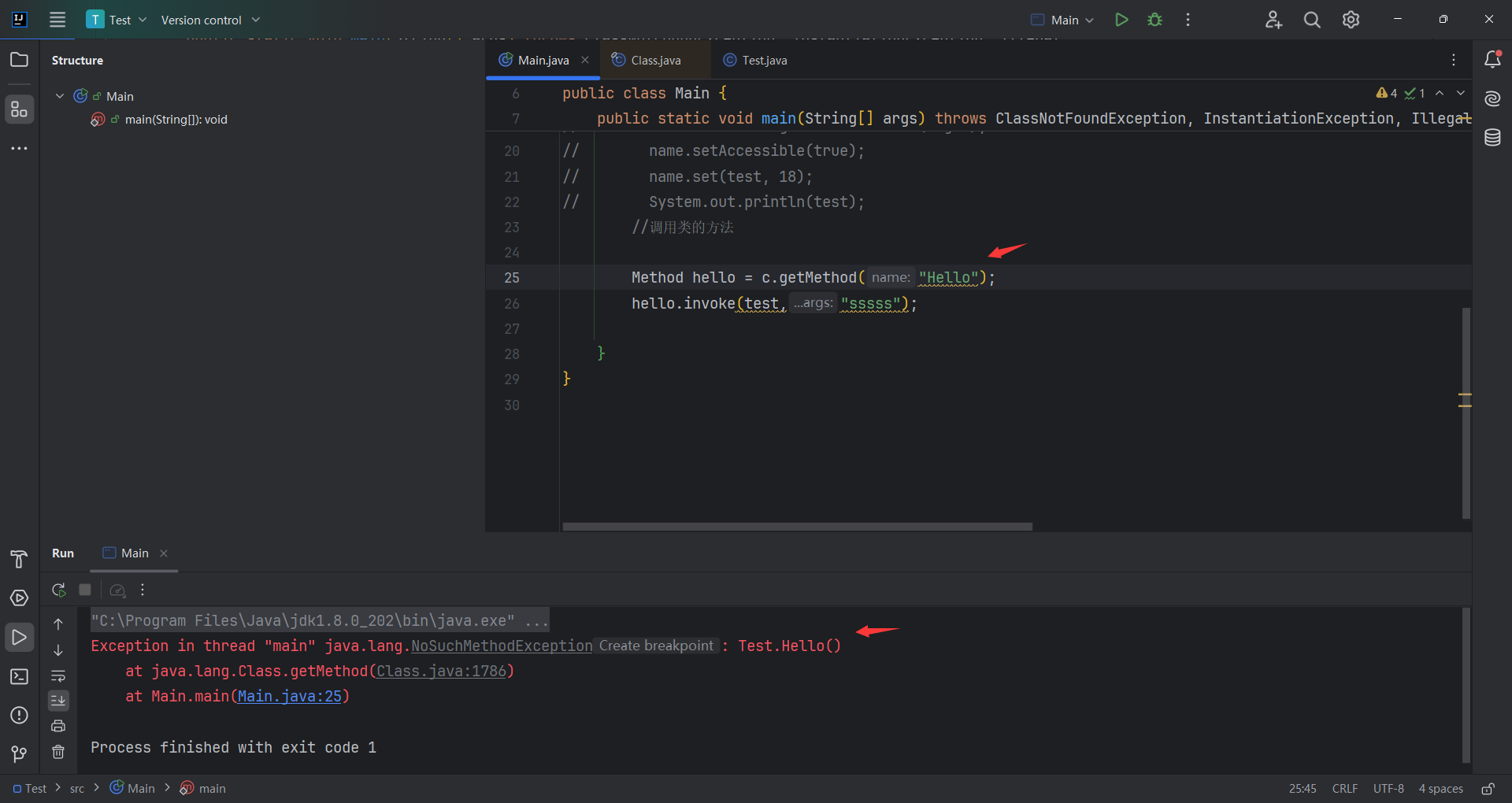Go to previous highlighted problem arrow
This screenshot has width=1512, height=803.
click(1440, 93)
